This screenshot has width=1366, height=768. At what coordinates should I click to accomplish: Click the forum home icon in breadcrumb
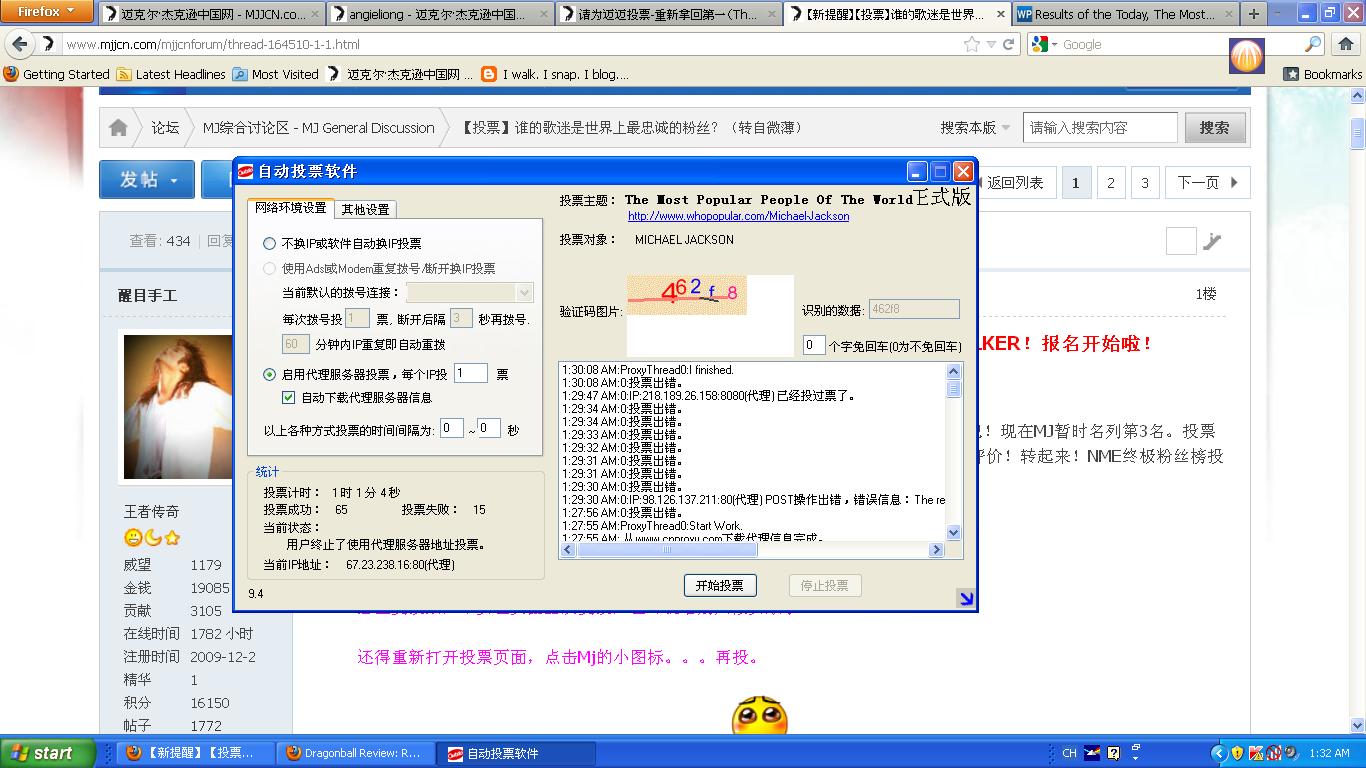coord(118,128)
